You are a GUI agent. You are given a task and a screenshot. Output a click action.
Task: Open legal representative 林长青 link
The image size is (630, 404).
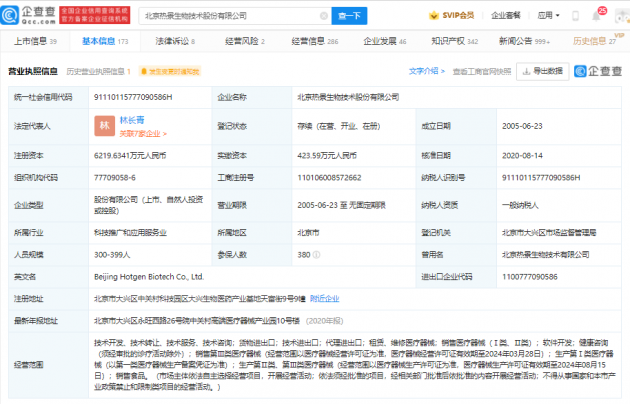coord(132,120)
